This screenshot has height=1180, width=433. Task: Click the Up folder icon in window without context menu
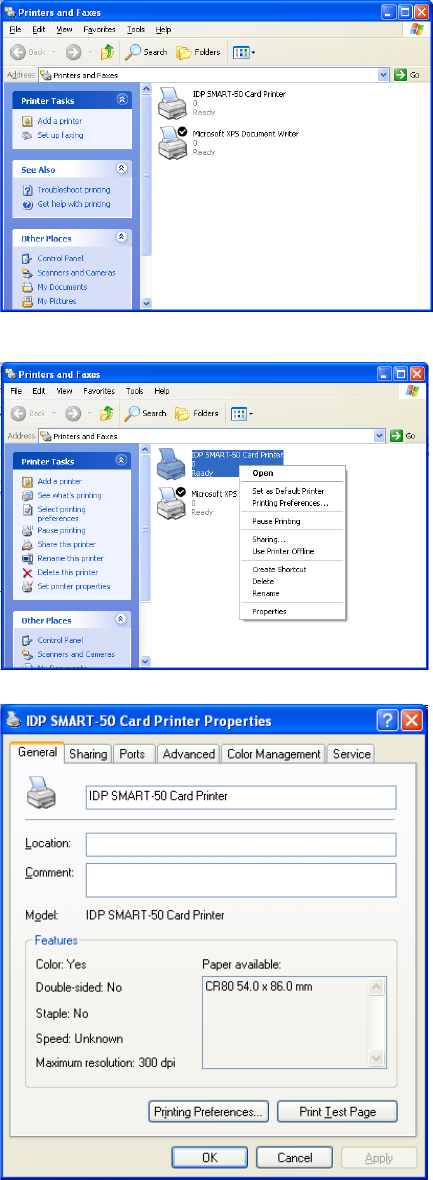(107, 52)
